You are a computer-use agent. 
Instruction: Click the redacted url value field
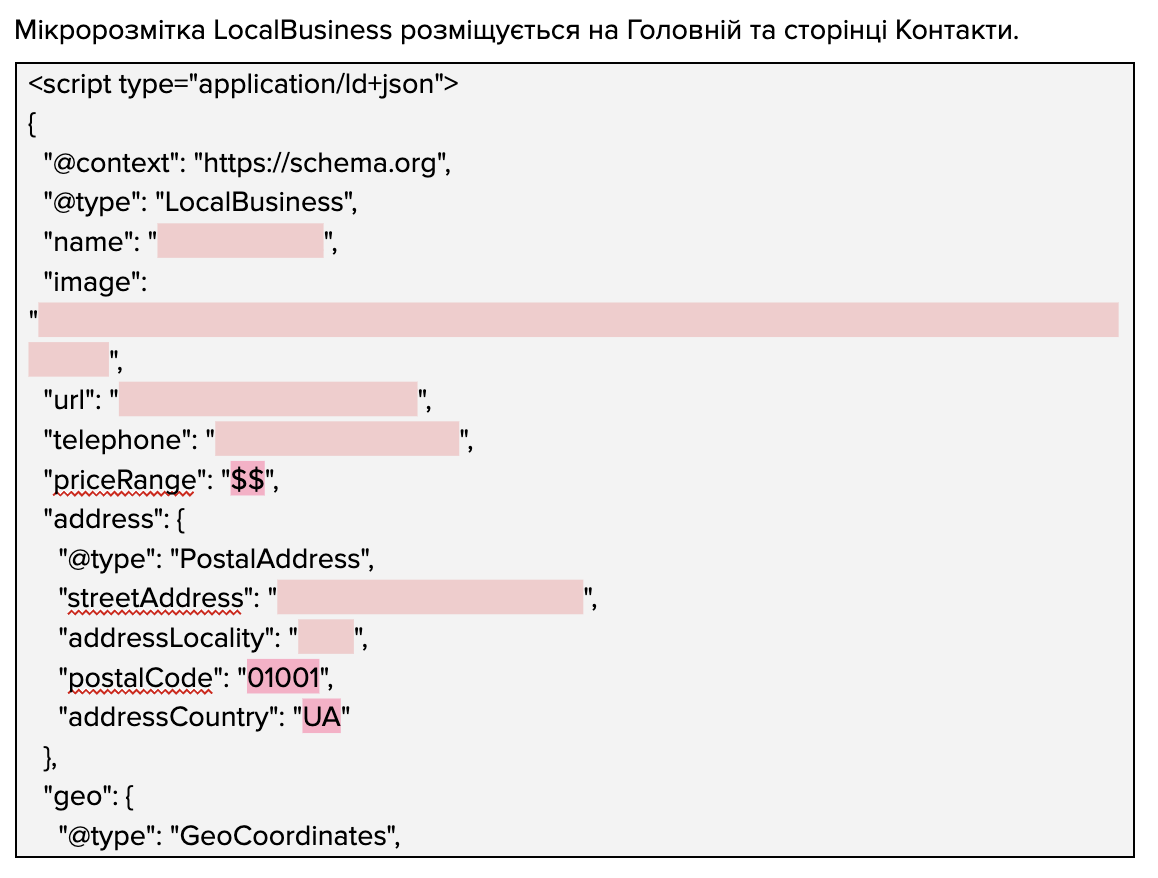pyautogui.click(x=268, y=399)
